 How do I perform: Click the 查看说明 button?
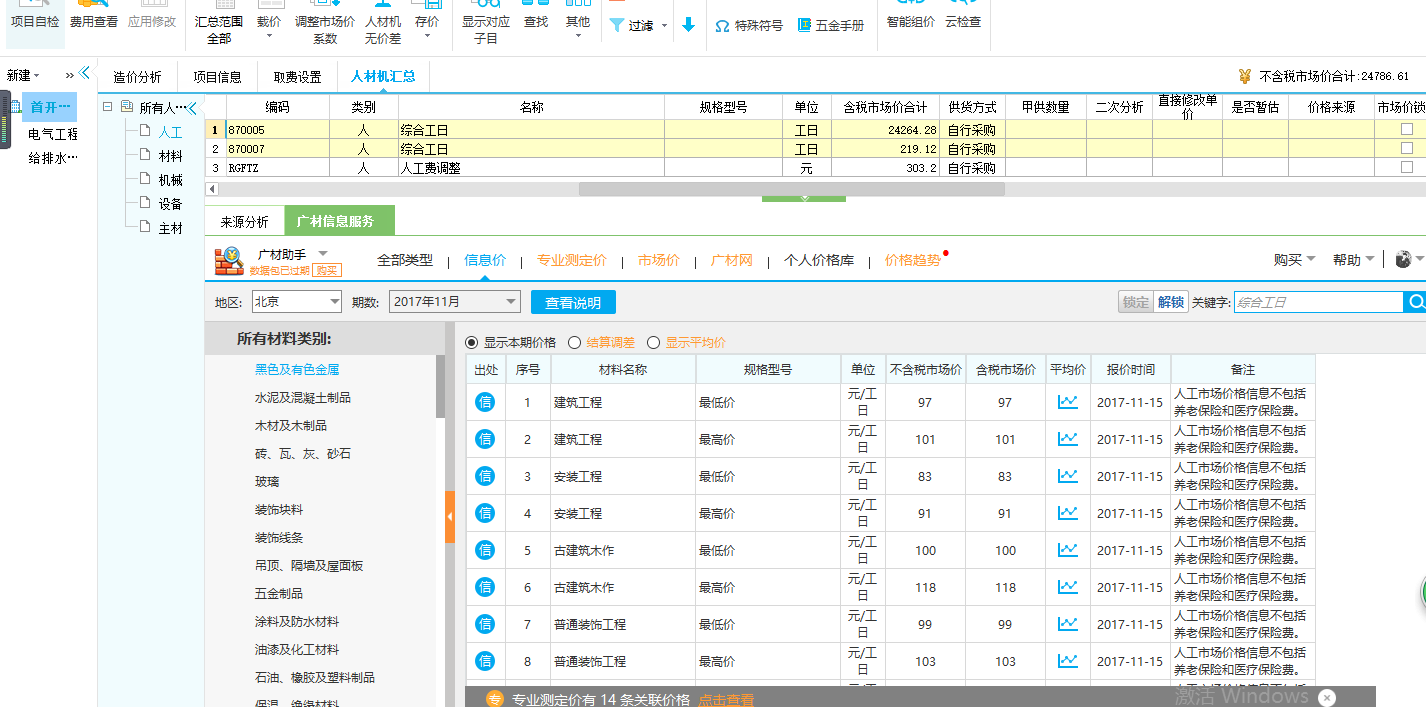pos(573,302)
